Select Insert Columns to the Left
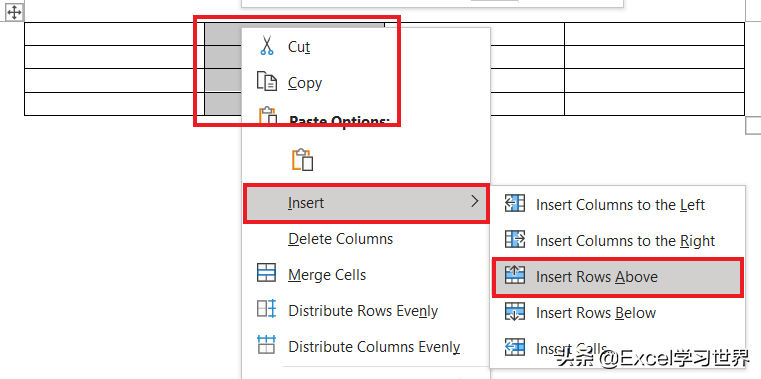This screenshot has height=379, width=761. pos(617,204)
